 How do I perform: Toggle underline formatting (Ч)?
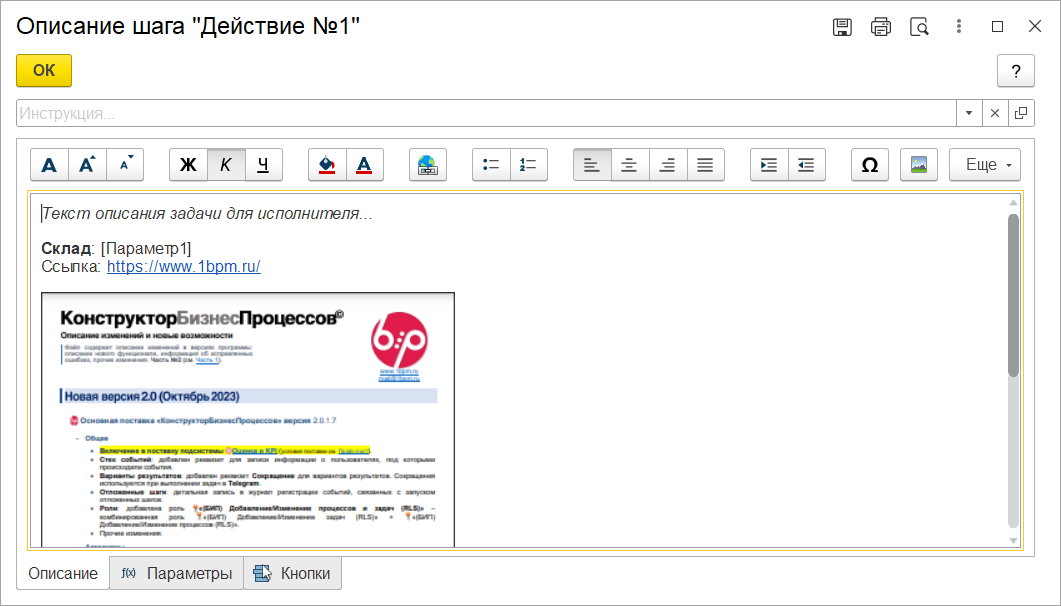264,165
